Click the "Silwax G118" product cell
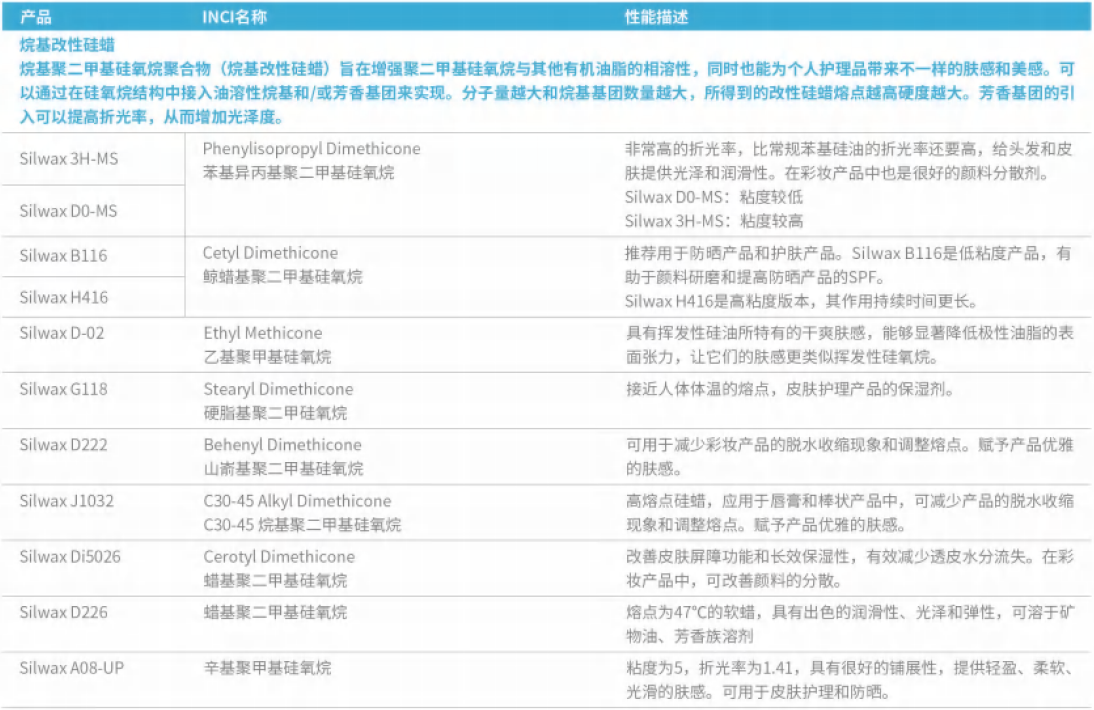This screenshot has height=710, width=1094. pos(63,389)
